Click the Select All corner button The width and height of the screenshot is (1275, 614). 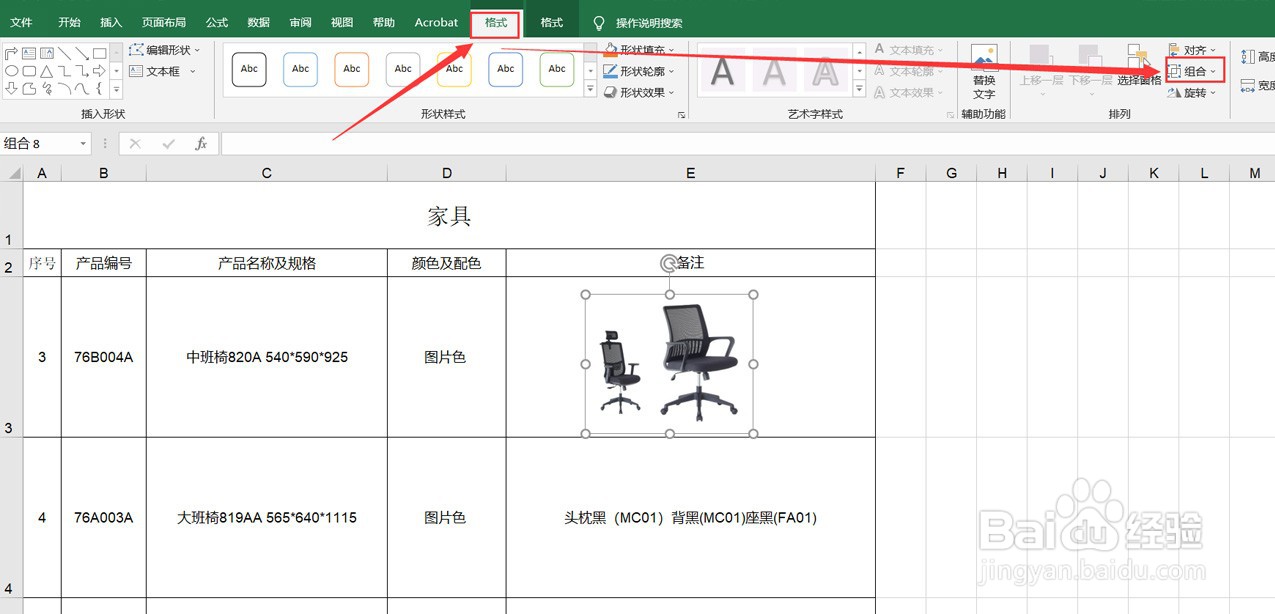click(x=12, y=173)
